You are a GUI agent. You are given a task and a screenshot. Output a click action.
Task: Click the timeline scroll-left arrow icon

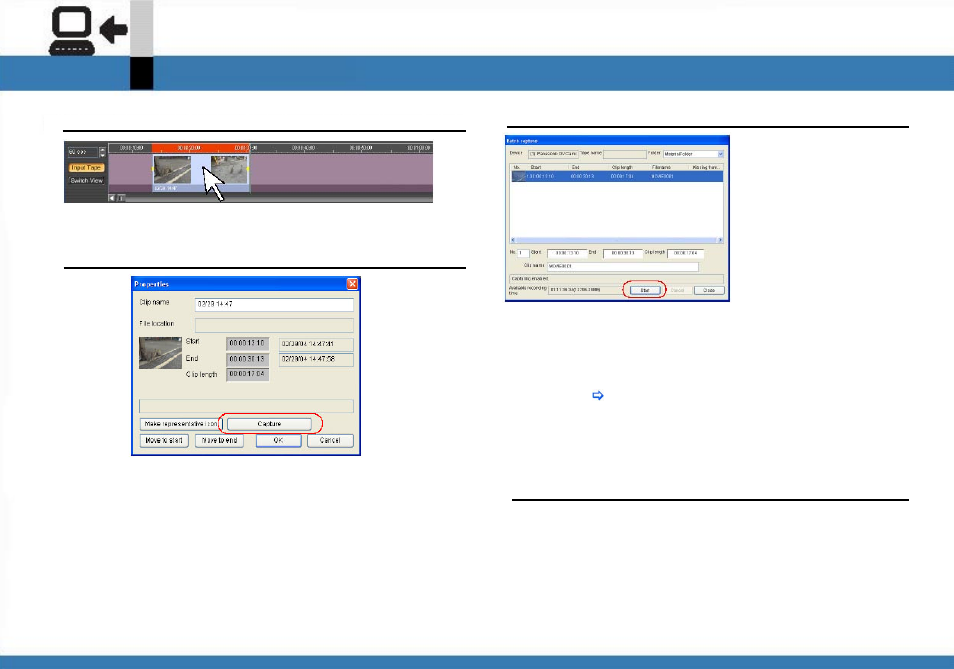(x=112, y=198)
